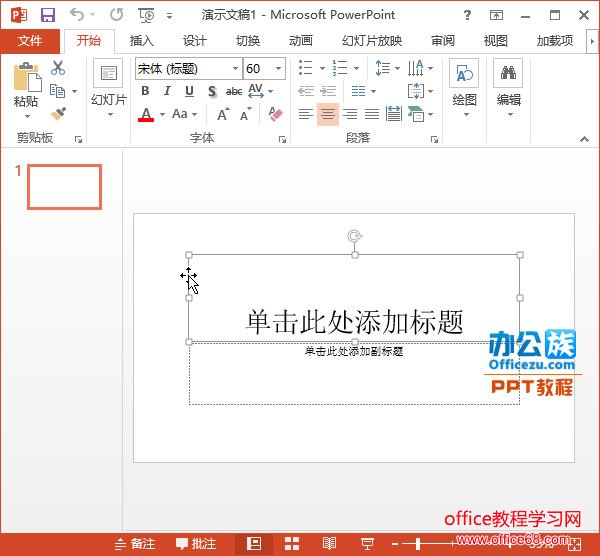Open Clipboard pane launcher in 剪贴板 group
The width and height of the screenshot is (600, 556).
[x=78, y=140]
